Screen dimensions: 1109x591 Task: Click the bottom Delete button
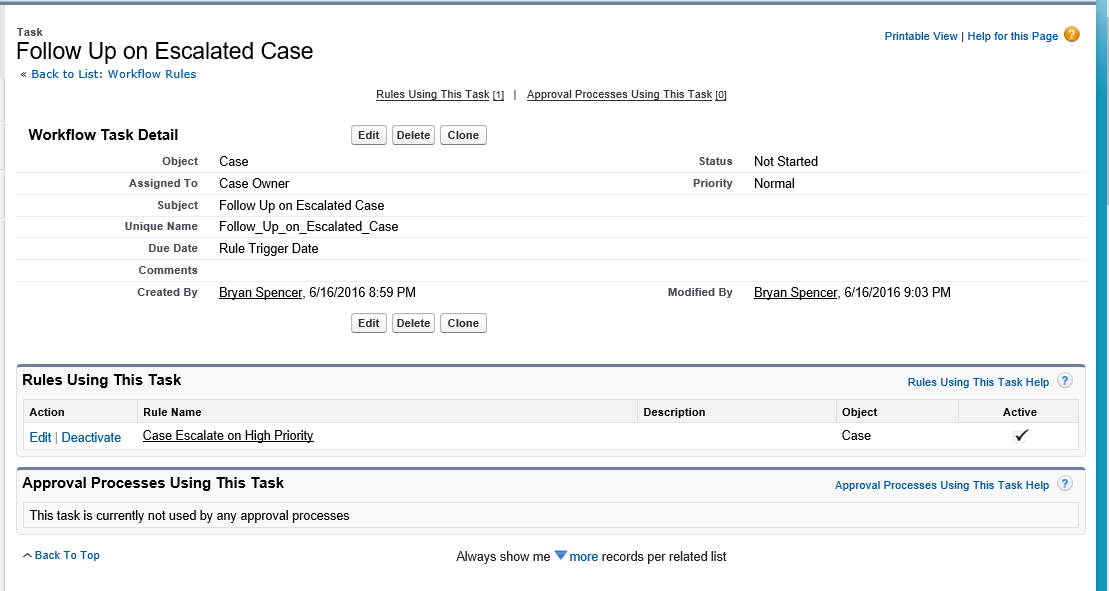tap(412, 323)
